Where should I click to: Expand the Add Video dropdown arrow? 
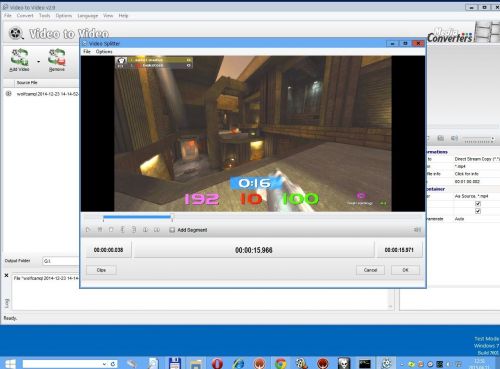click(x=39, y=62)
